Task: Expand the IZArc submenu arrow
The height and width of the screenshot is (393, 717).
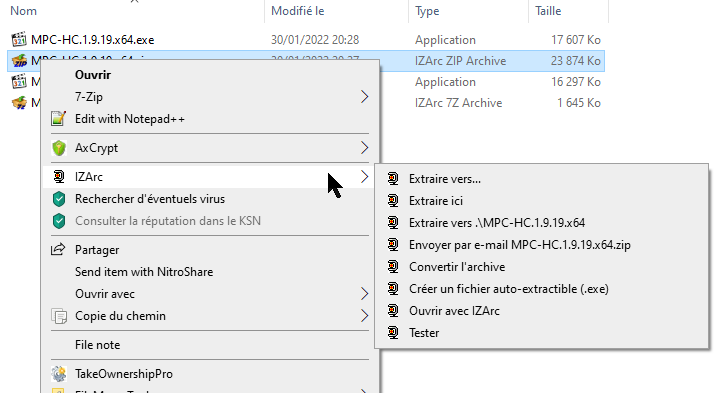Action: coord(364,177)
